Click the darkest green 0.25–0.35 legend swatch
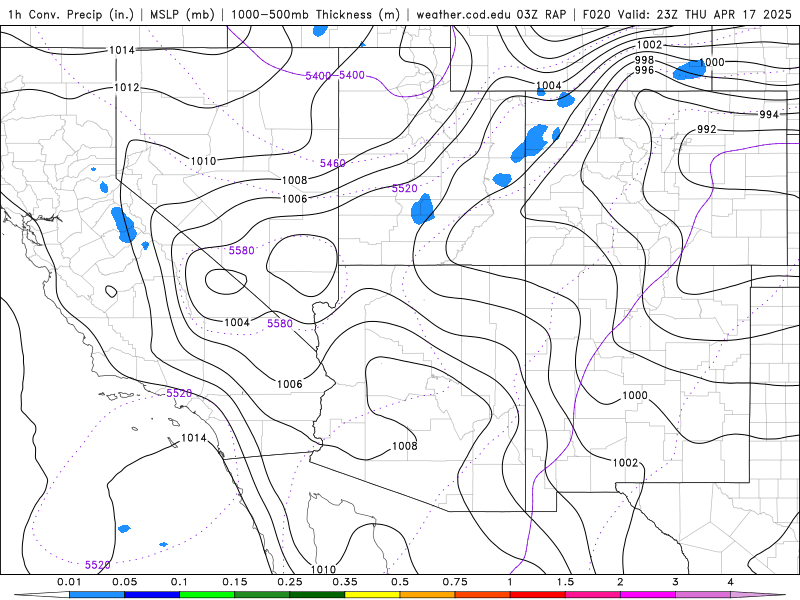The width and height of the screenshot is (800, 600). tap(317, 595)
